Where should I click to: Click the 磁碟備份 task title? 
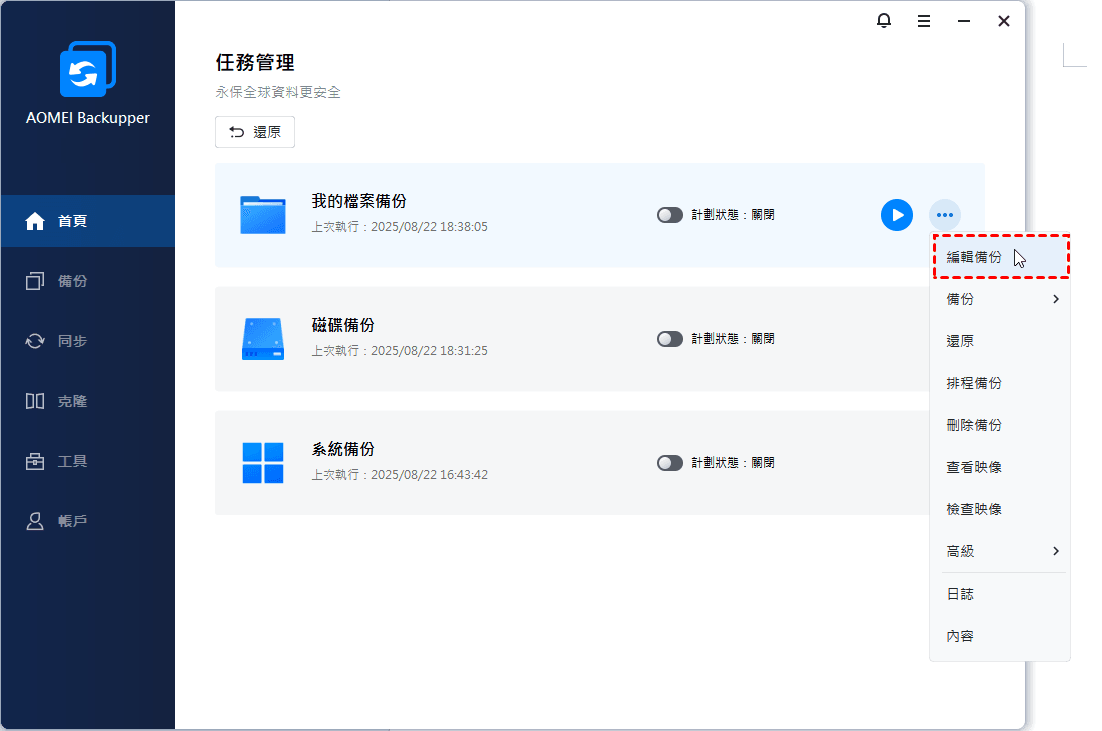343,325
